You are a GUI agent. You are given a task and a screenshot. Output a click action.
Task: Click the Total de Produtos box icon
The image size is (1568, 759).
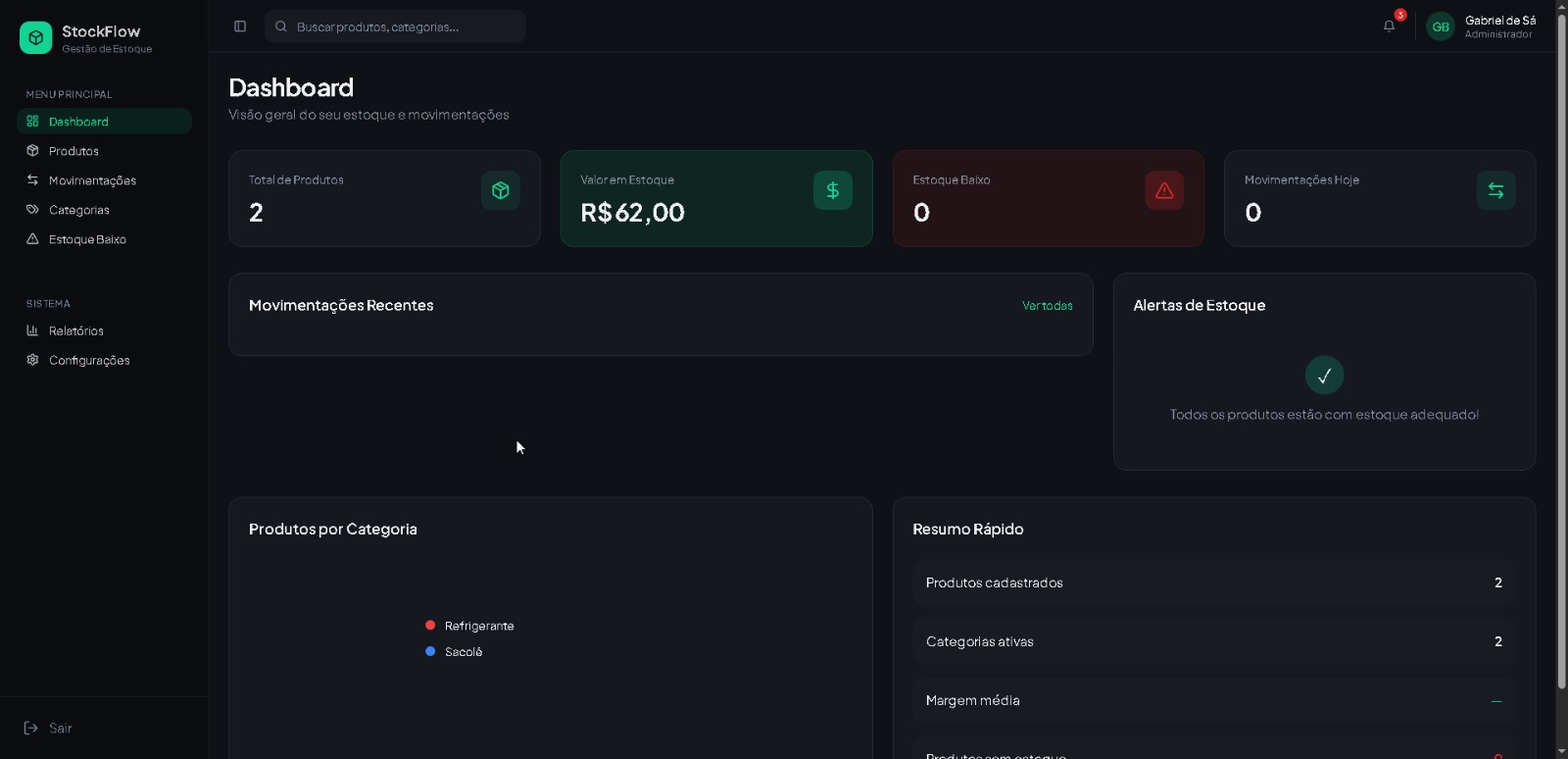click(x=500, y=190)
